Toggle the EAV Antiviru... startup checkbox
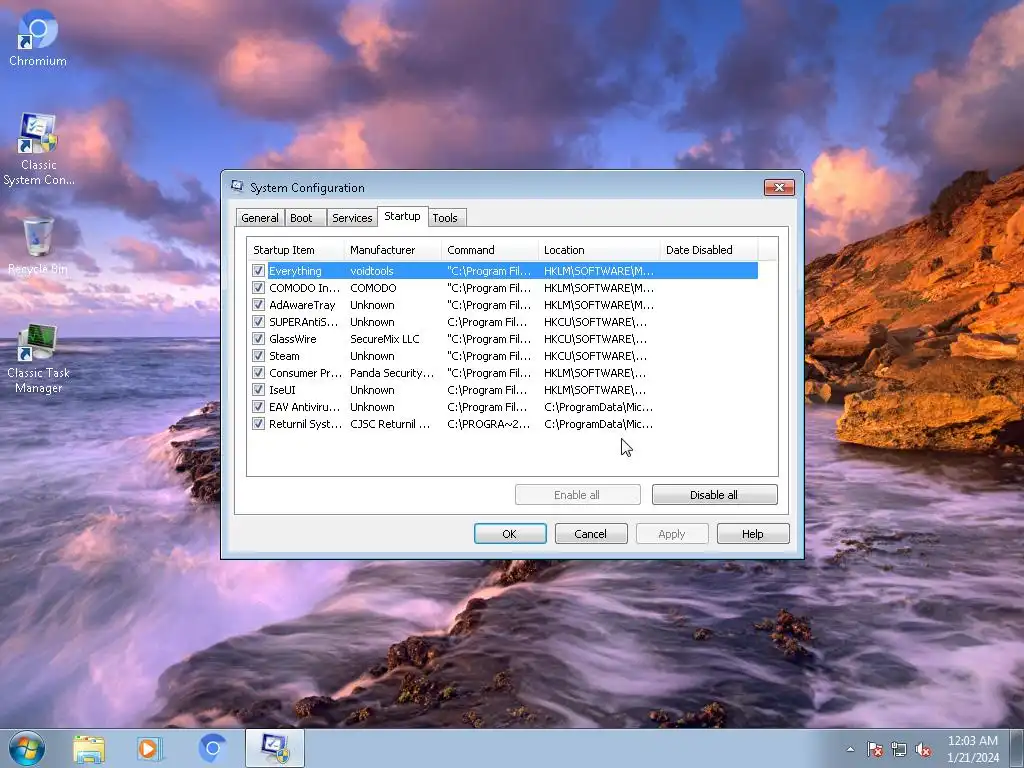This screenshot has width=1024, height=768. click(x=258, y=406)
